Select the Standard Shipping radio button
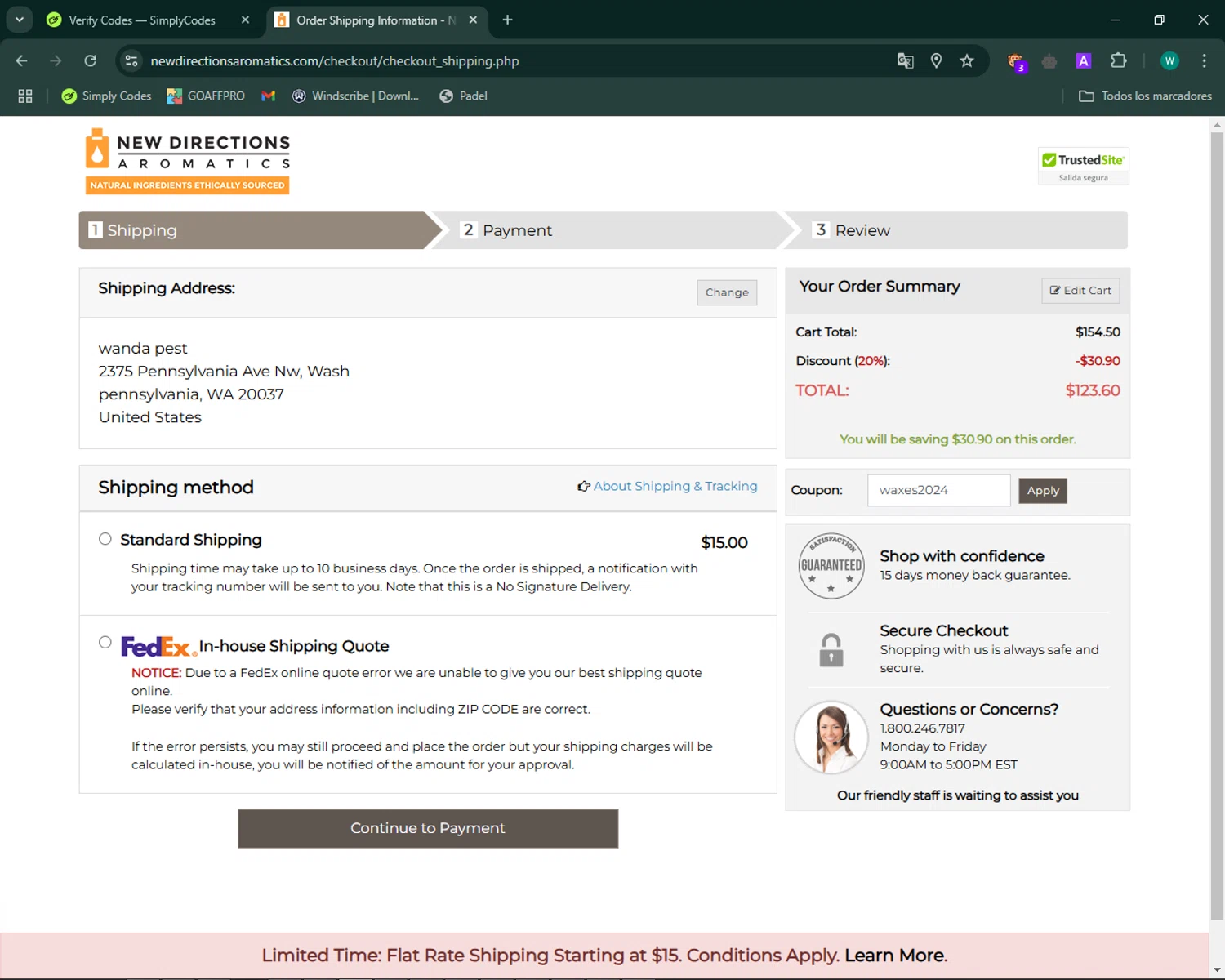 pos(105,539)
